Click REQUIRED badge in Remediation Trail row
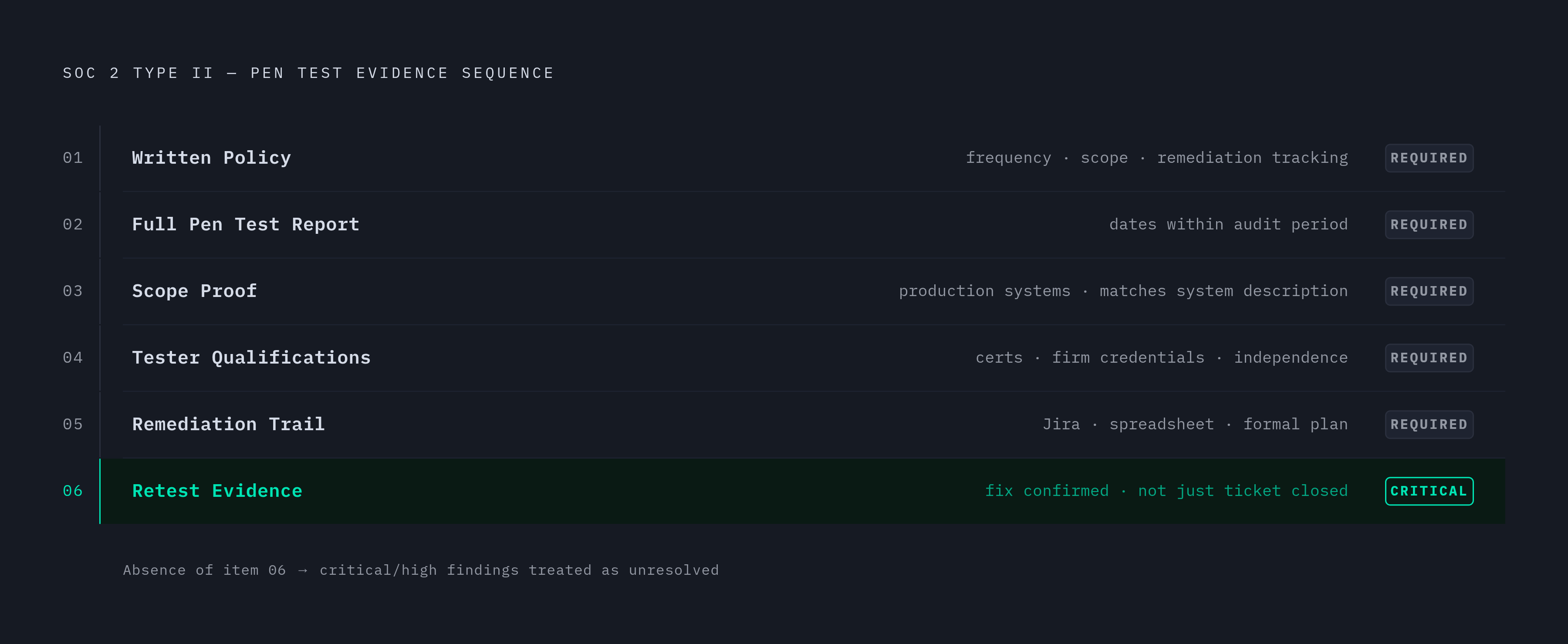This screenshot has width=1568, height=644. coord(1429,425)
